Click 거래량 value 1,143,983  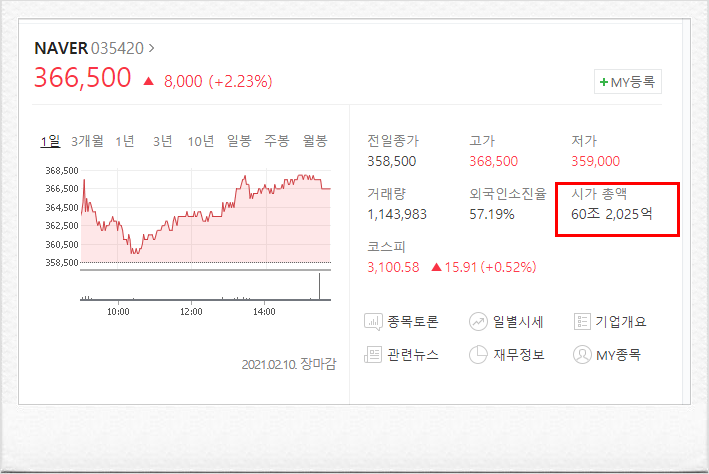pyautogui.click(x=397, y=214)
